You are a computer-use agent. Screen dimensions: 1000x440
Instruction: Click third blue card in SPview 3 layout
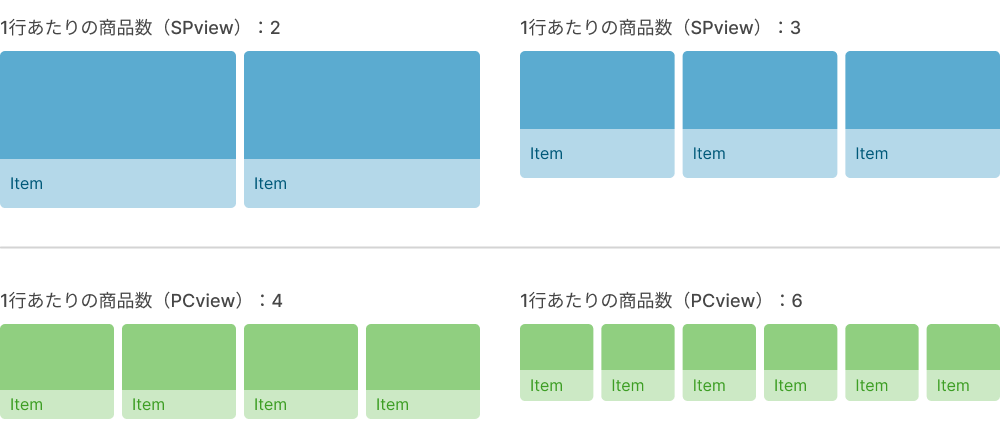click(x=922, y=114)
